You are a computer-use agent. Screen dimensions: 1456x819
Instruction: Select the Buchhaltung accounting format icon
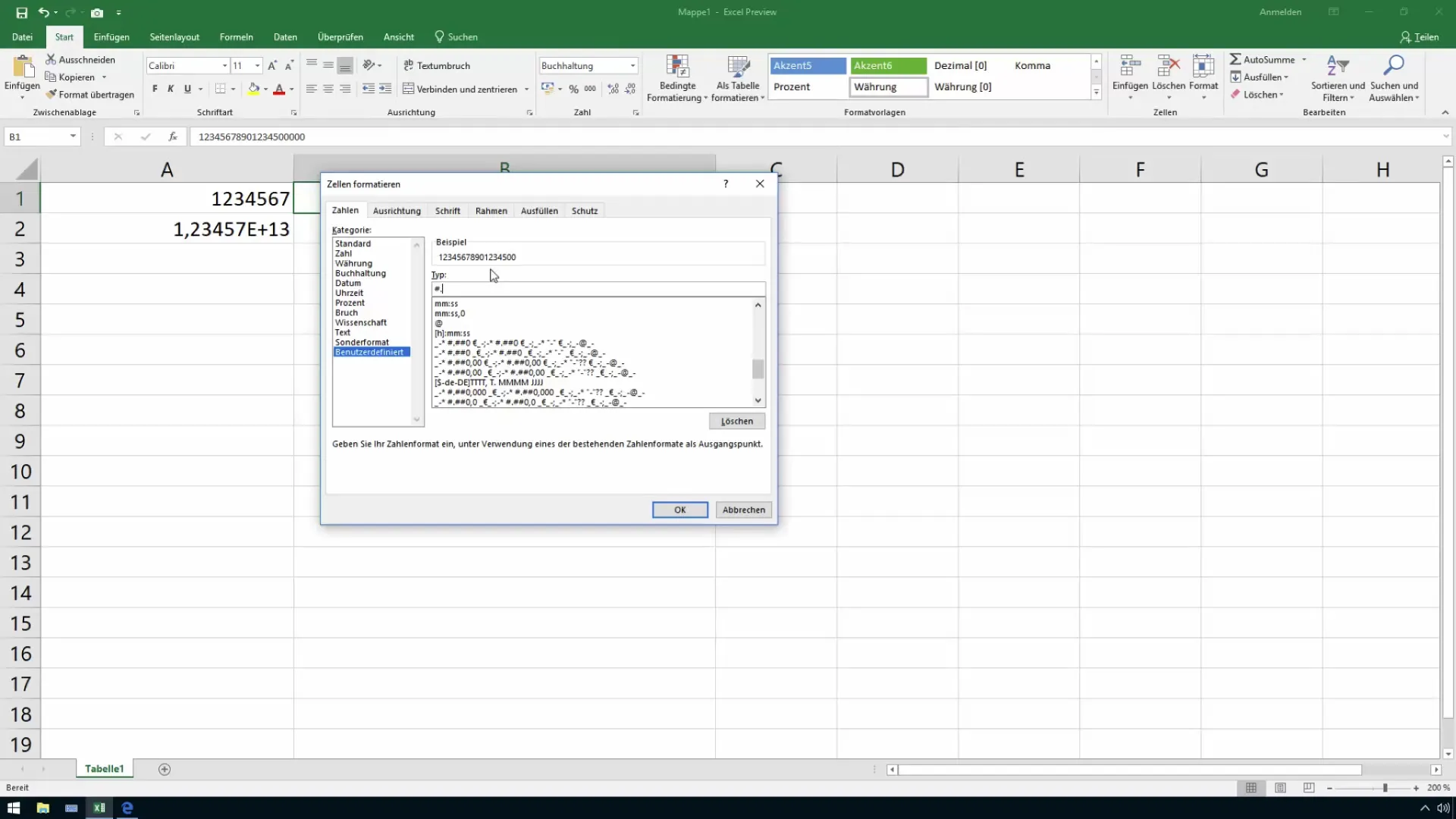[548, 89]
